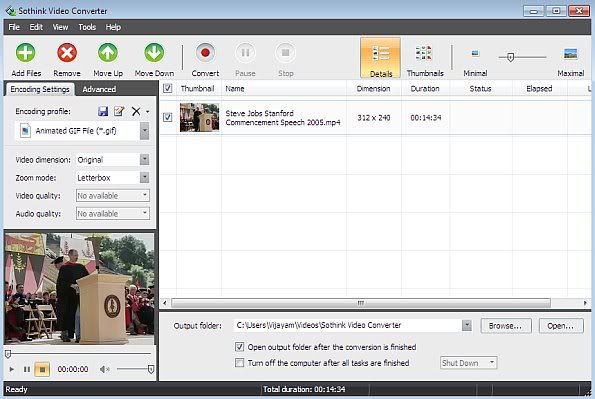Screen dimensions: 595x399
Task: Click the Status column header
Action: [x=480, y=89]
